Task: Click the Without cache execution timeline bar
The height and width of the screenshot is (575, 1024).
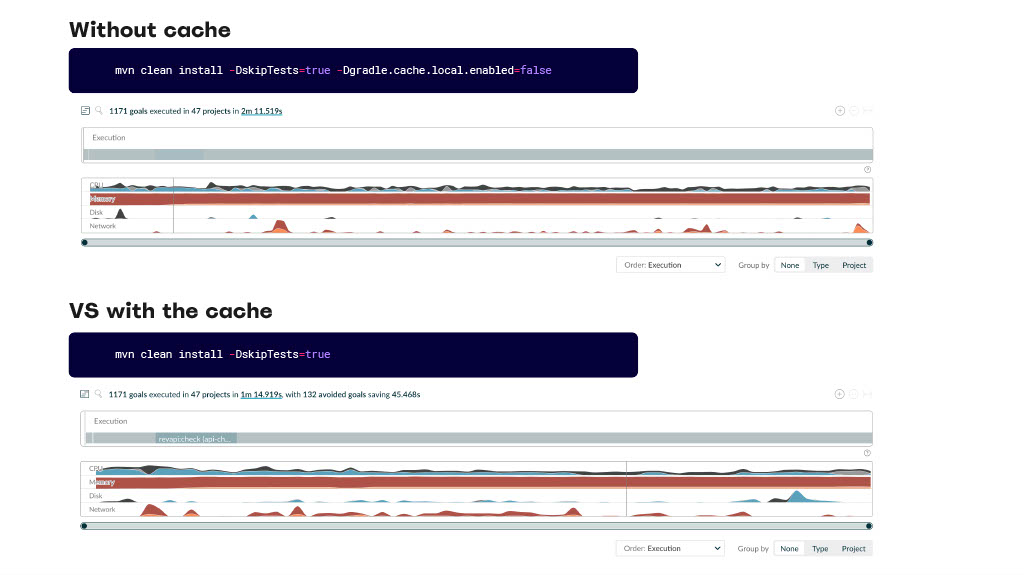Action: (x=478, y=155)
